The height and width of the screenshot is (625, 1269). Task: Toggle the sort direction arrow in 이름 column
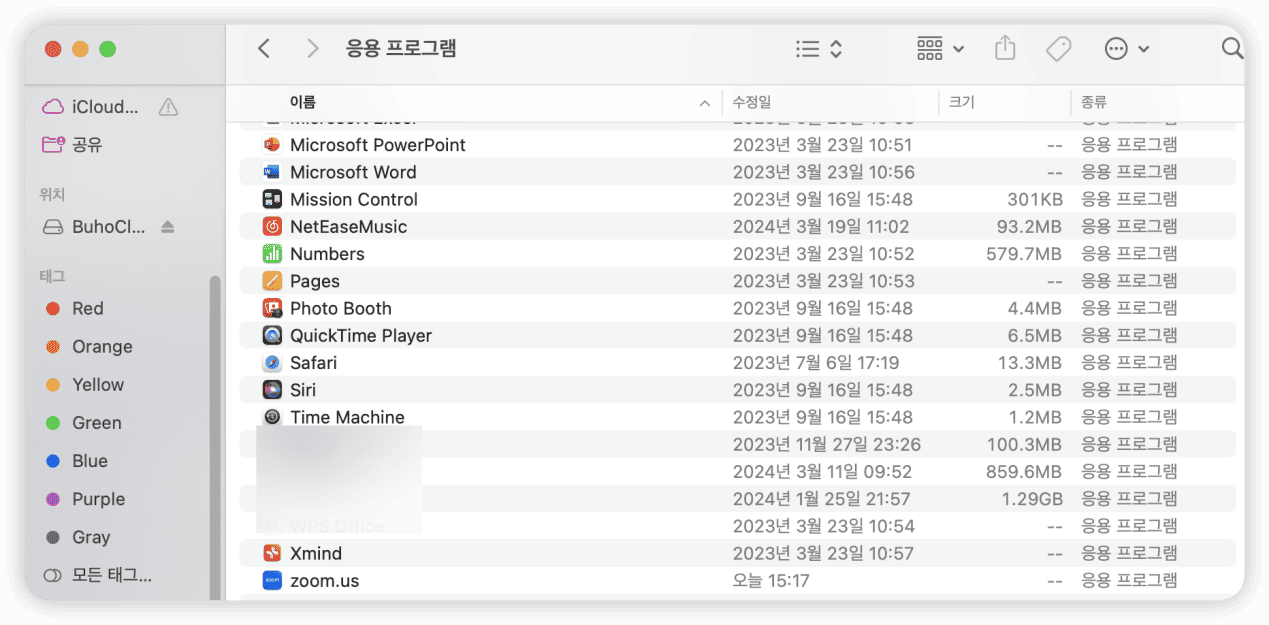705,103
